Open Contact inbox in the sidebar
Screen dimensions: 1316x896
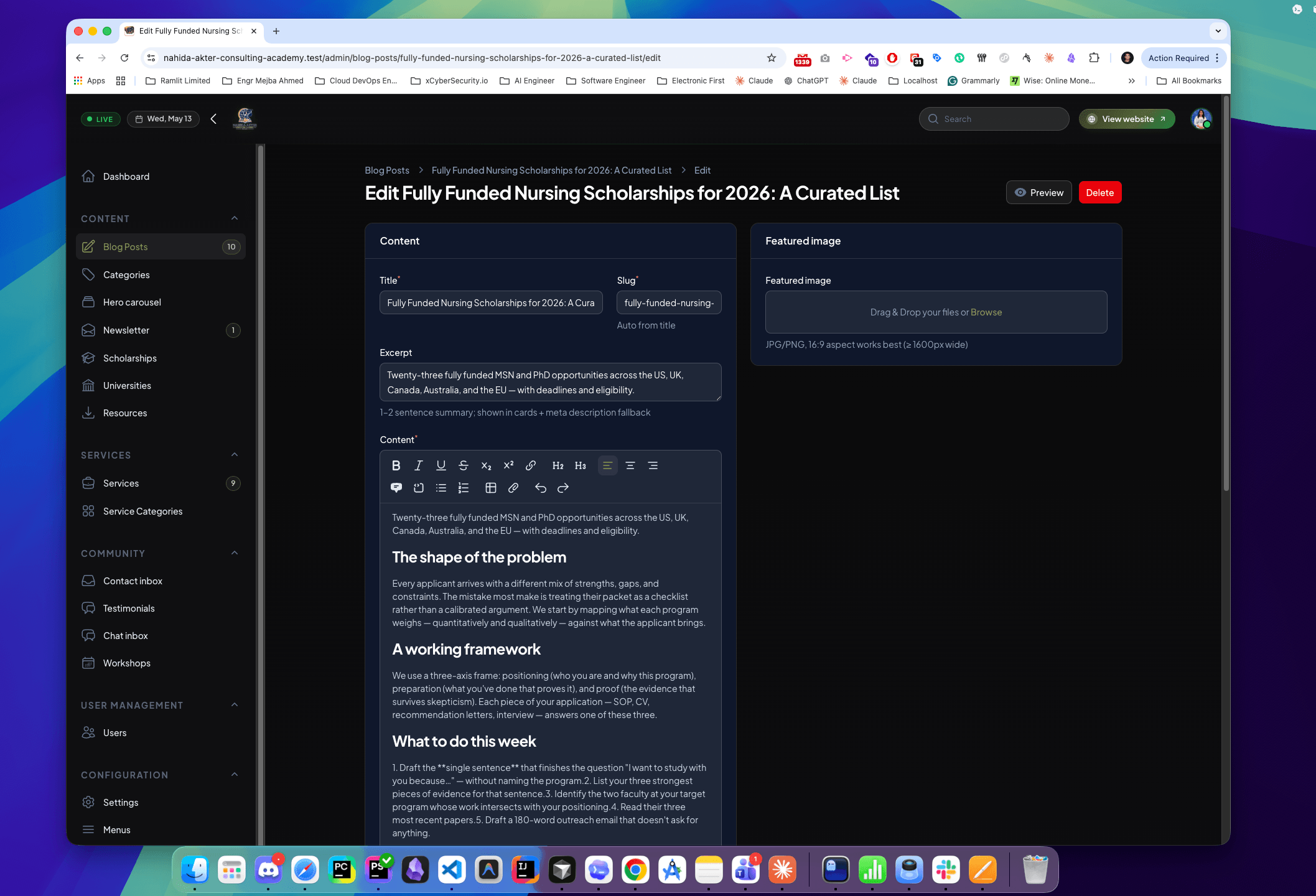(x=161, y=581)
